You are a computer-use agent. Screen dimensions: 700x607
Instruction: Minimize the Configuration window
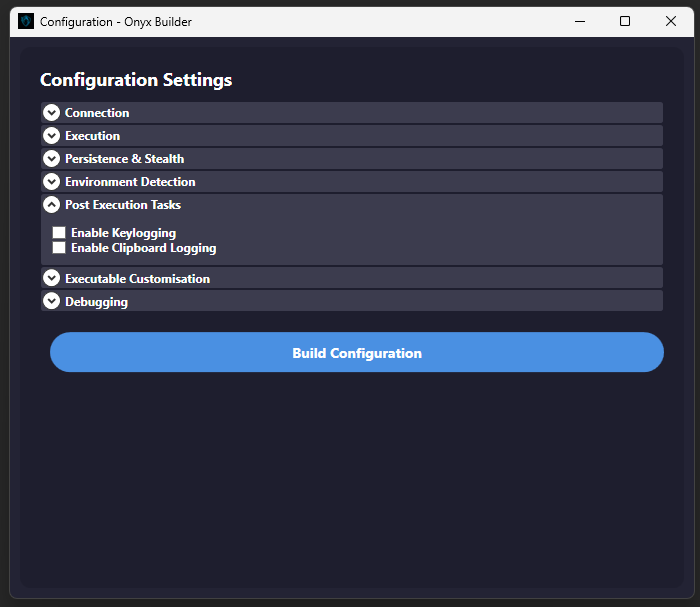point(579,21)
